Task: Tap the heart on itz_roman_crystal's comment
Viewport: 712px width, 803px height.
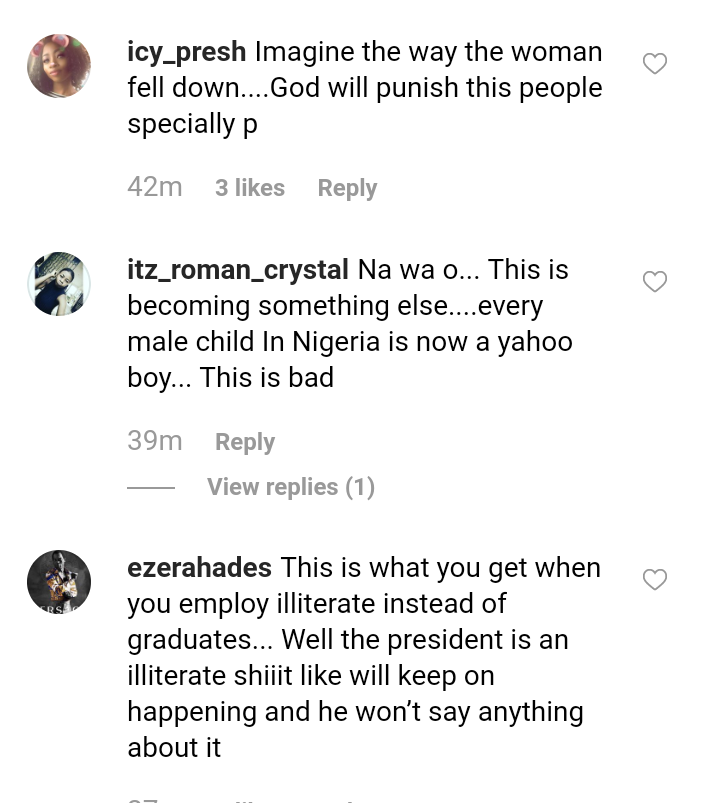Action: tap(654, 282)
